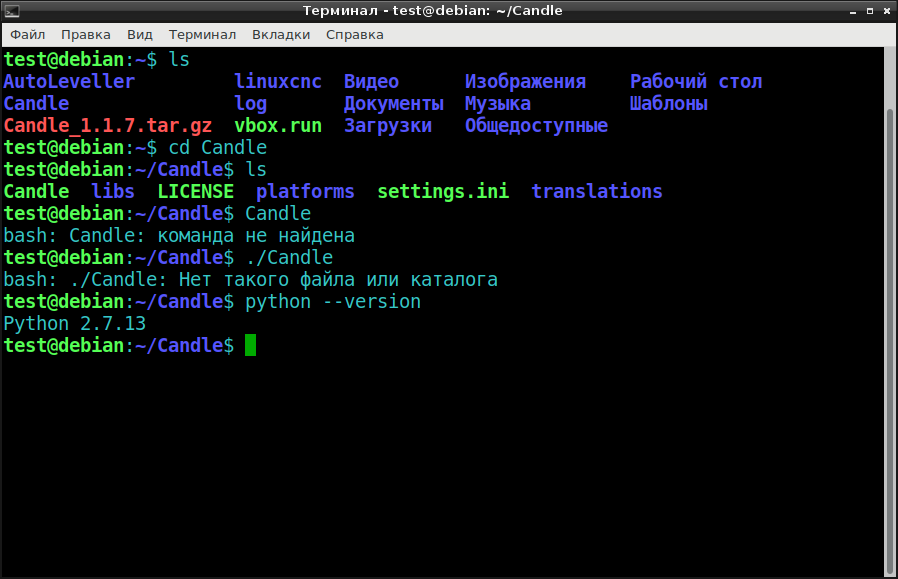Image resolution: width=898 pixels, height=579 pixels.
Task: Open the Справка menu
Action: click(x=355, y=35)
